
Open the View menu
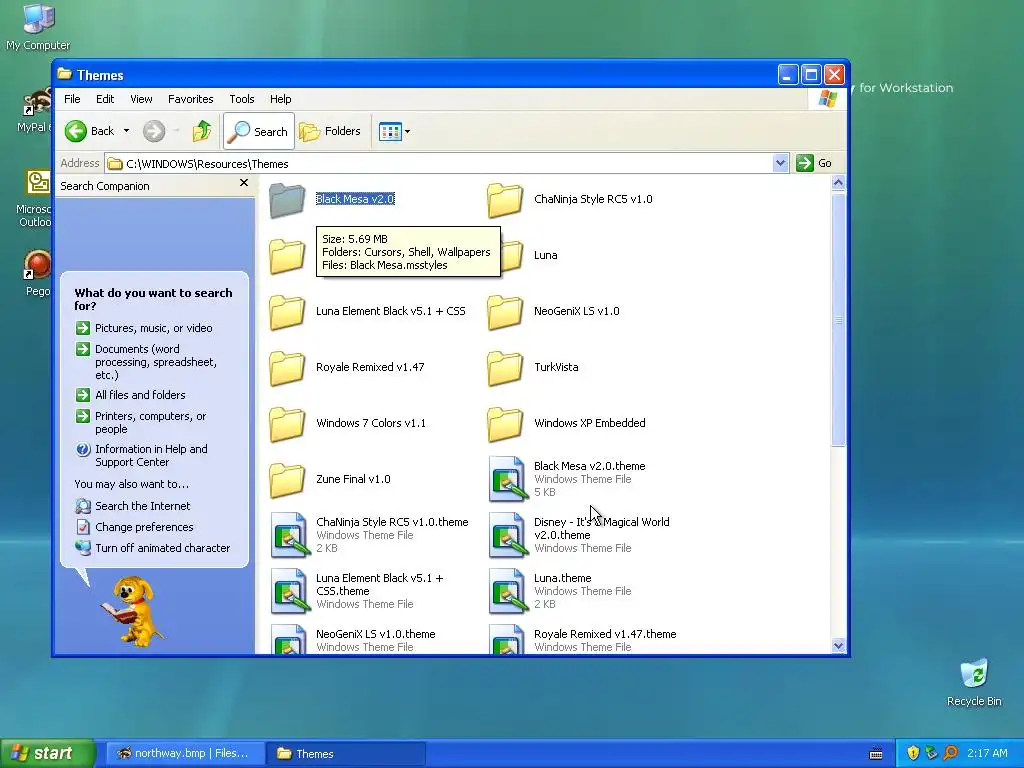[x=141, y=99]
